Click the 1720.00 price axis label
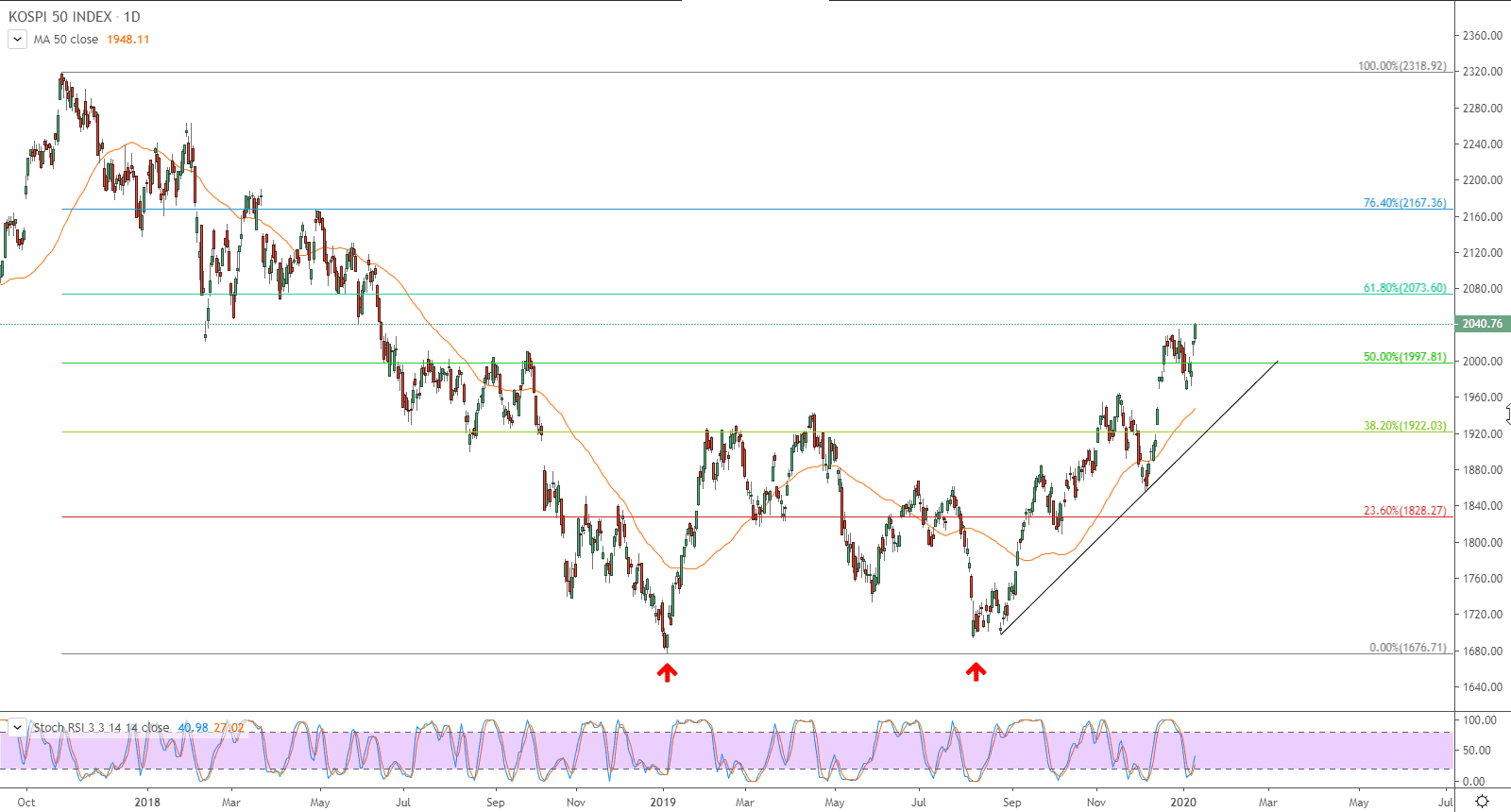This screenshot has width=1511, height=812. point(1483,615)
